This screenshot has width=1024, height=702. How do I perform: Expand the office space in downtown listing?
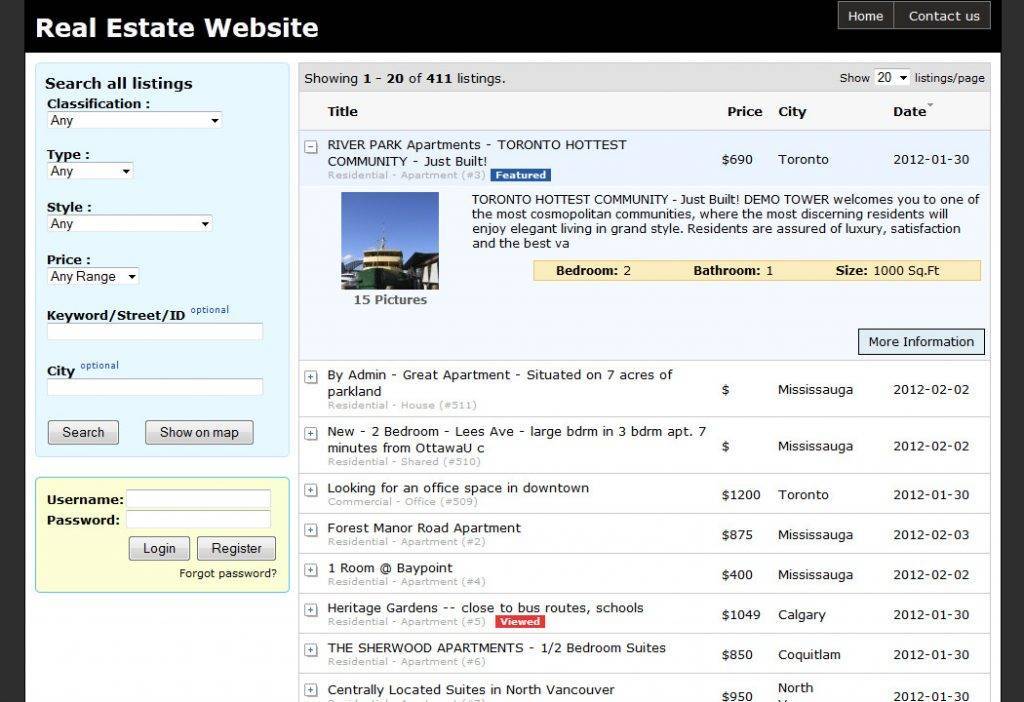(311, 490)
